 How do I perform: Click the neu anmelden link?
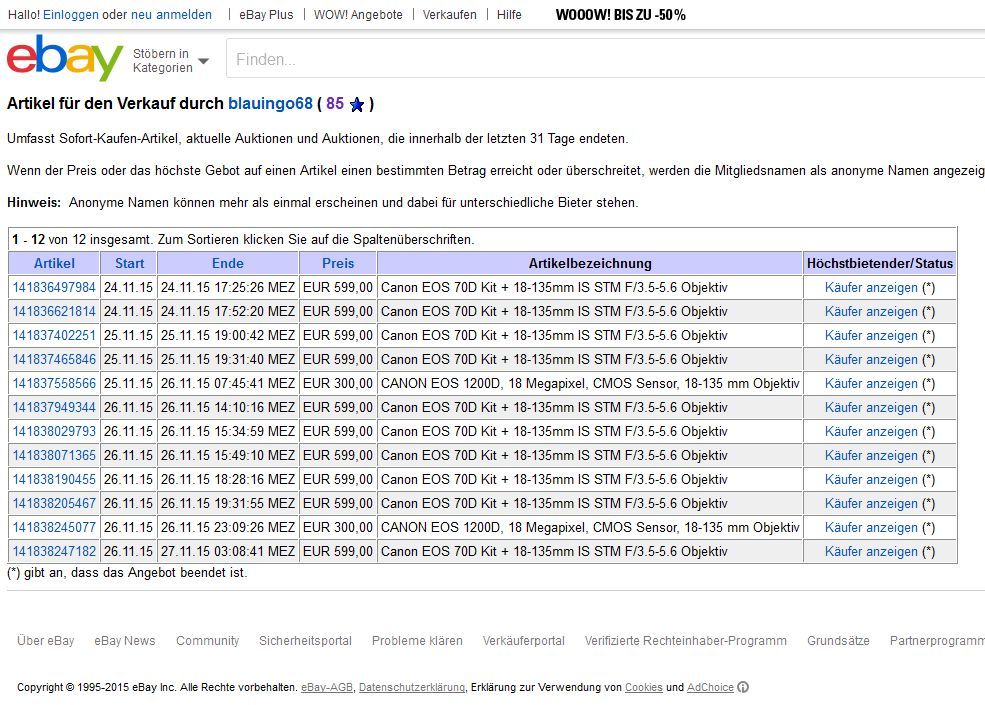pyautogui.click(x=171, y=14)
